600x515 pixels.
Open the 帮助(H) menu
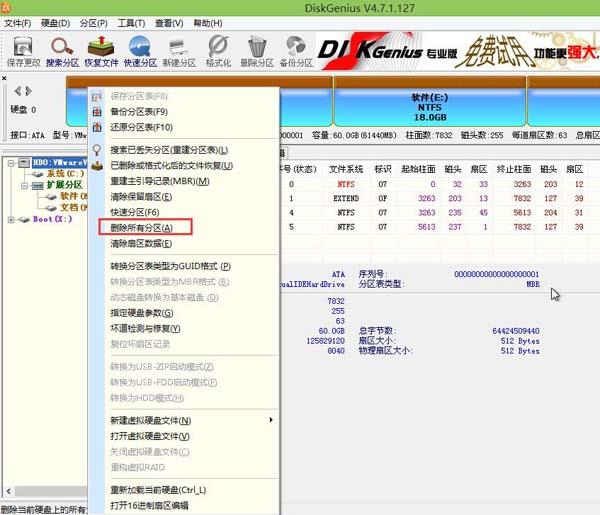coord(207,23)
